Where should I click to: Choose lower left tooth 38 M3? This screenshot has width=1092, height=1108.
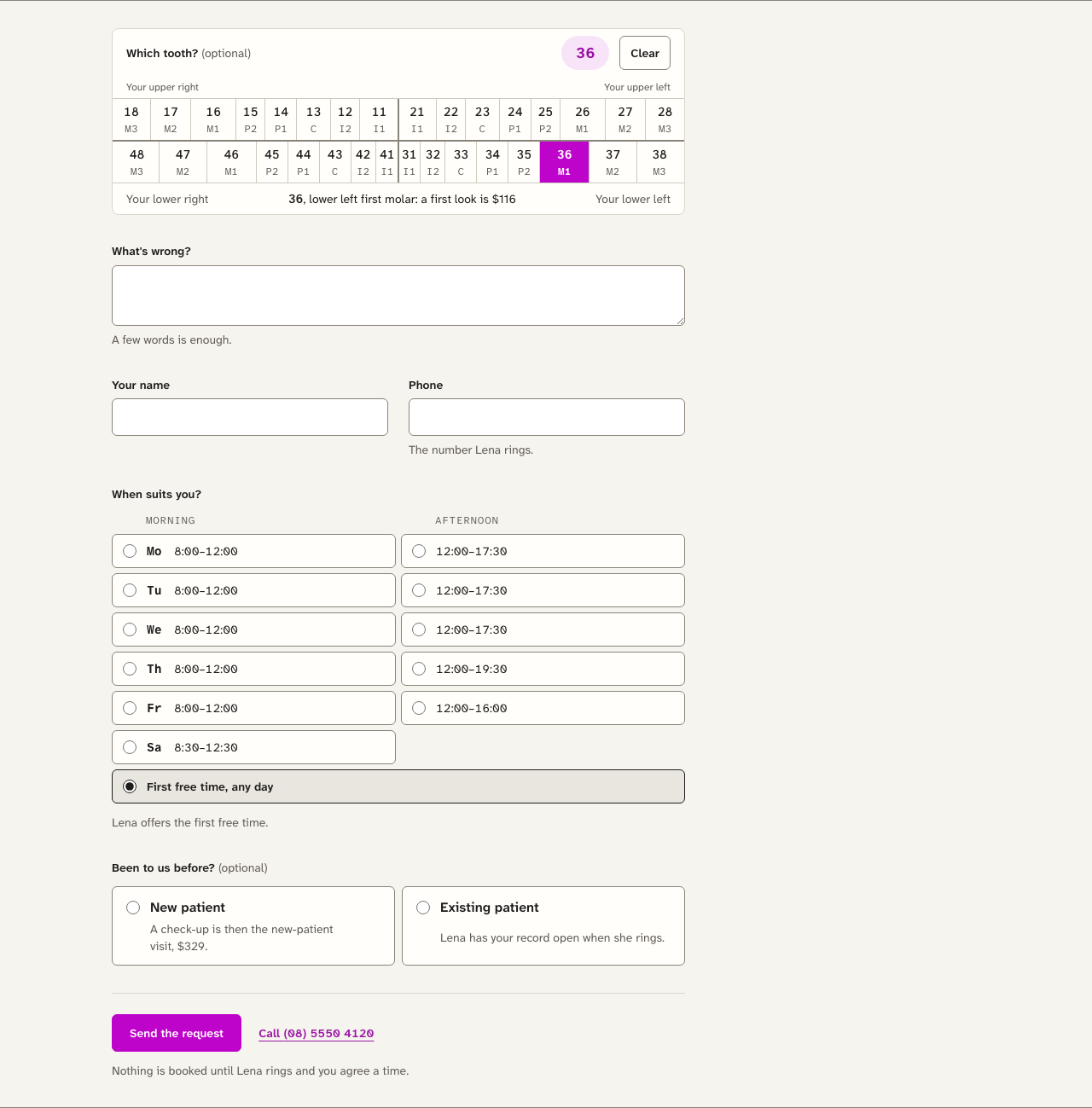coord(659,162)
